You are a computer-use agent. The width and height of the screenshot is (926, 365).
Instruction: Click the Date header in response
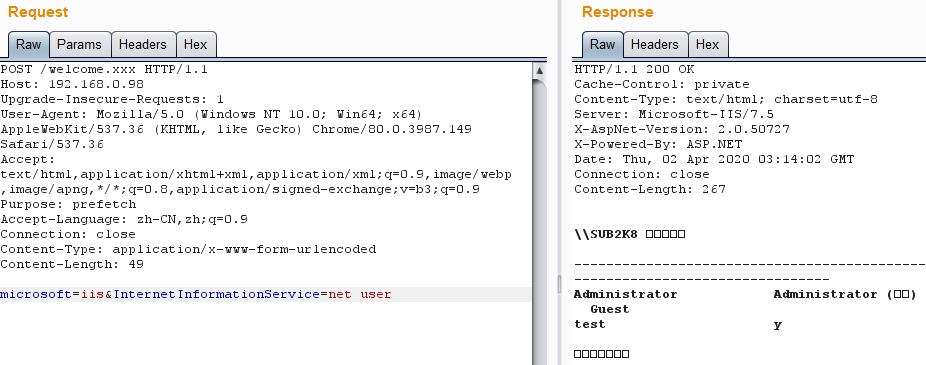[x=714, y=159]
